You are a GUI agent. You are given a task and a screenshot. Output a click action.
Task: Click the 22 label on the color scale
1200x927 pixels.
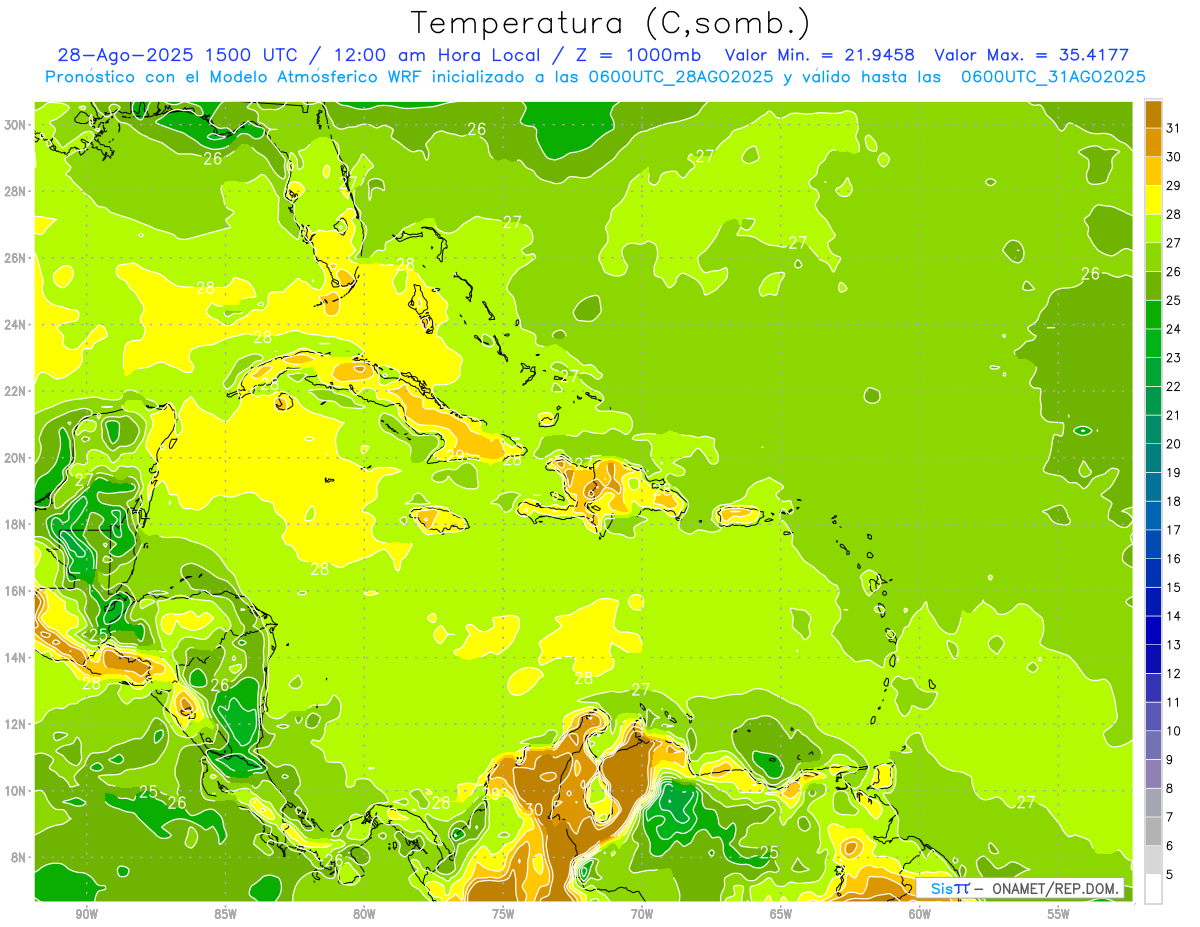tap(1173, 386)
